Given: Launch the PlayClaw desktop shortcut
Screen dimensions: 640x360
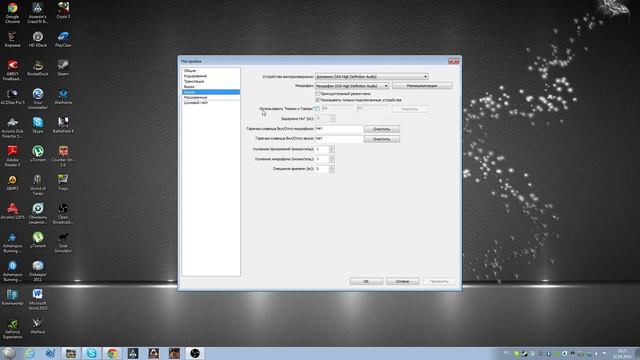Looking at the screenshot, I should [x=63, y=40].
